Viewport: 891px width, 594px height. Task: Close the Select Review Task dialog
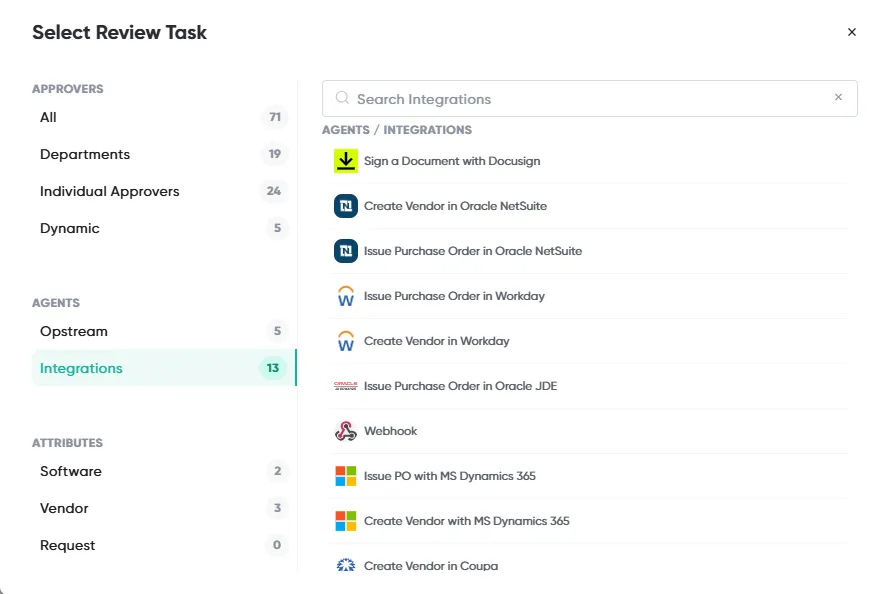coord(851,32)
